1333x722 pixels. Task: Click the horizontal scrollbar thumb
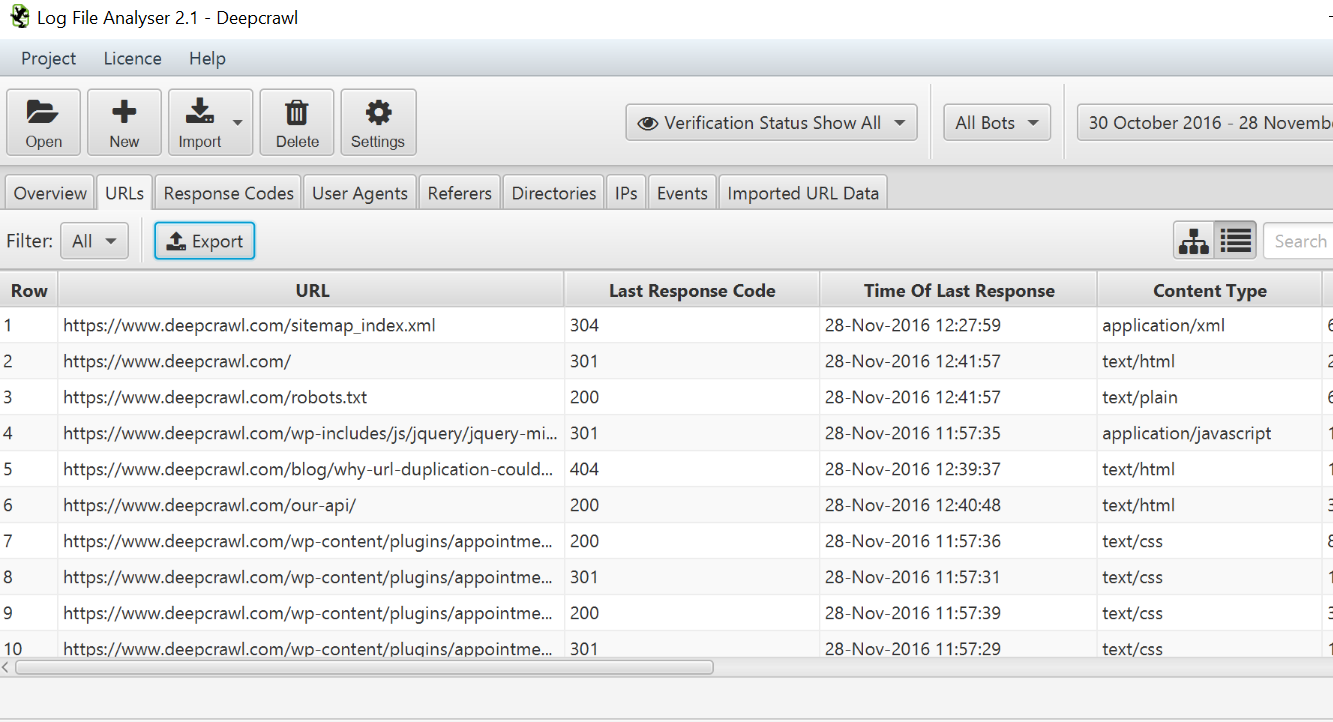364,667
